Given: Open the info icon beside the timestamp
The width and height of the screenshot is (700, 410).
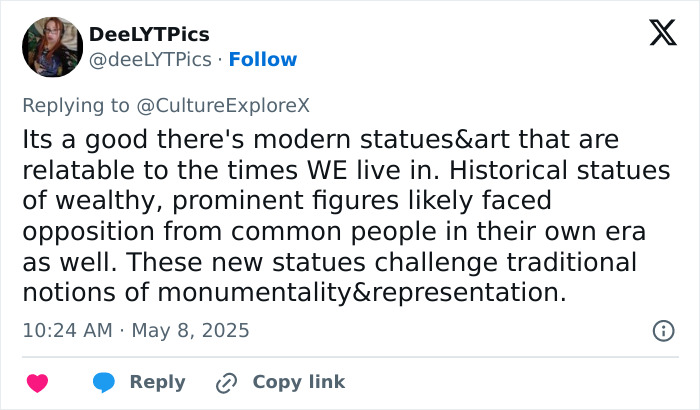Looking at the screenshot, I should (x=662, y=330).
